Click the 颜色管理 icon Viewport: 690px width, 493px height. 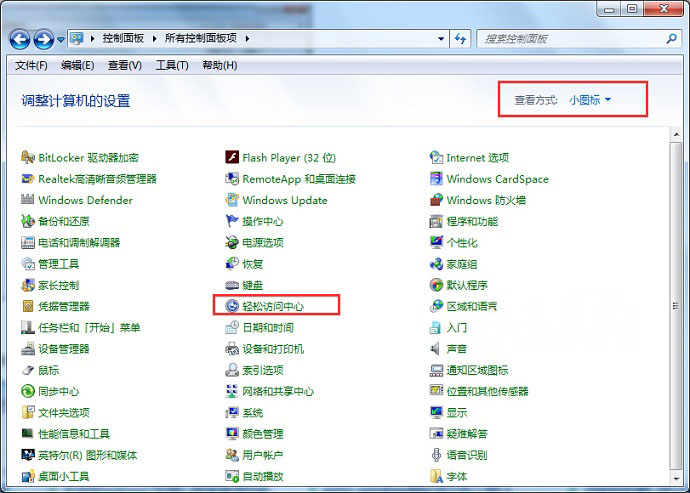click(x=232, y=434)
